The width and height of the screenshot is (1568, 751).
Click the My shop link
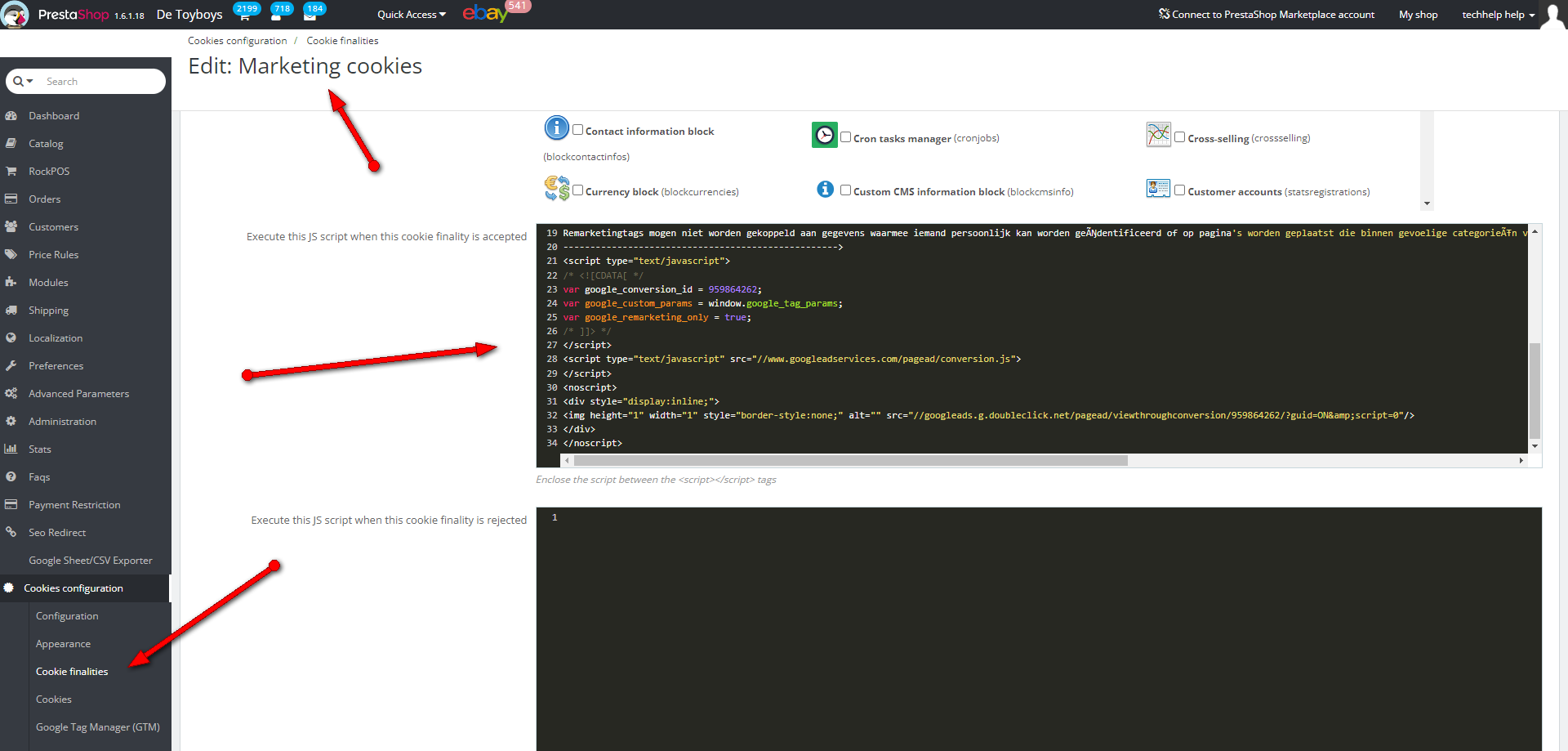point(1418,15)
